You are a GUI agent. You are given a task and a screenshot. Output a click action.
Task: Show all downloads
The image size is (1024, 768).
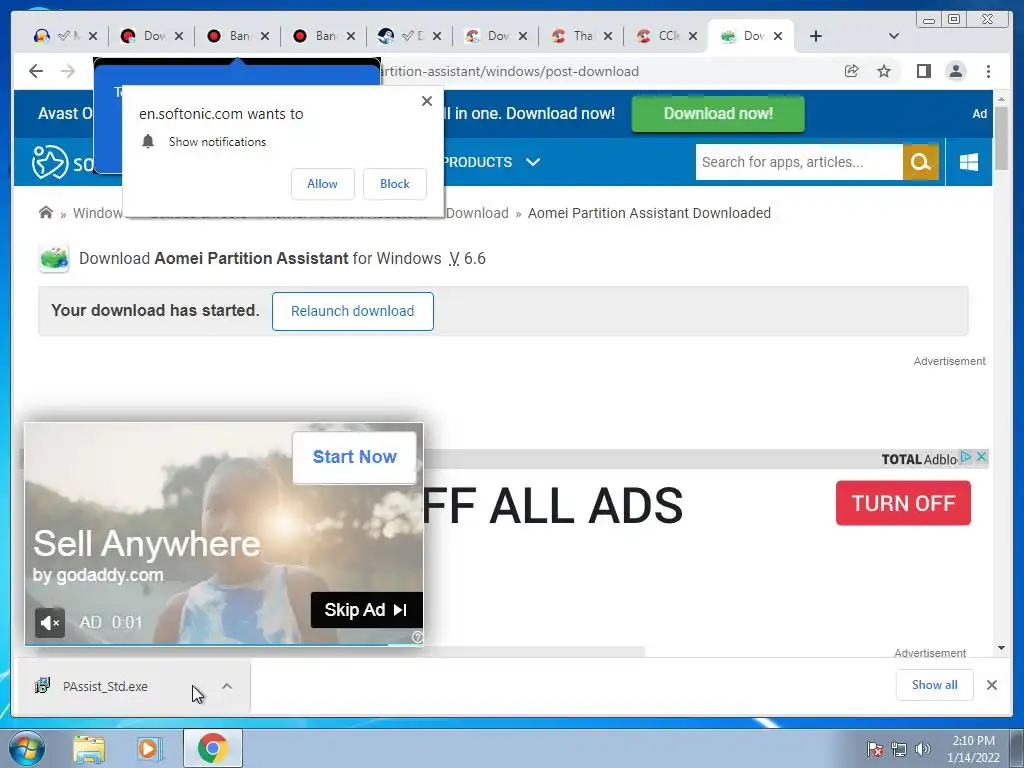(x=935, y=685)
